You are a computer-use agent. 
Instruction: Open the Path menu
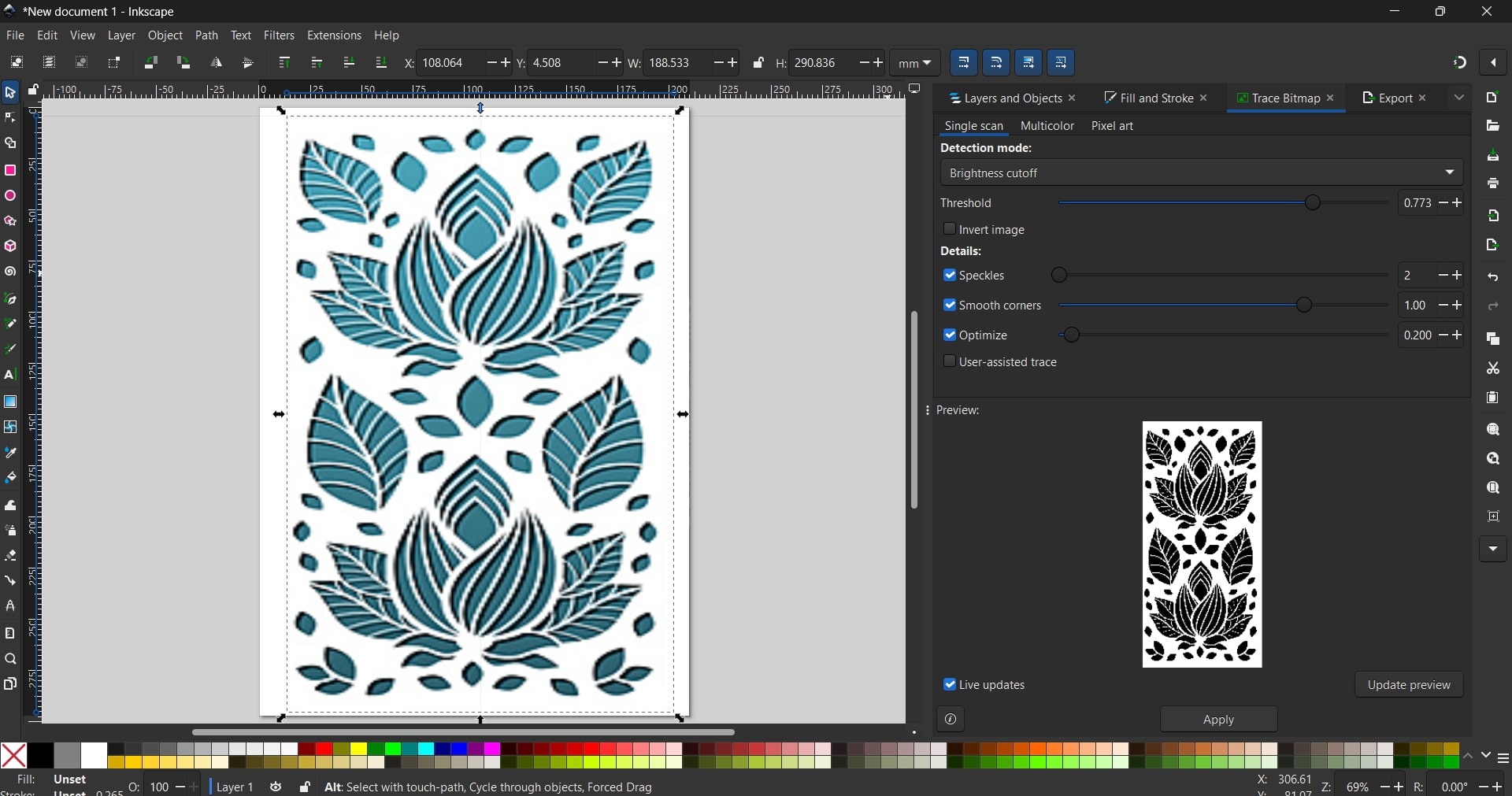[206, 35]
